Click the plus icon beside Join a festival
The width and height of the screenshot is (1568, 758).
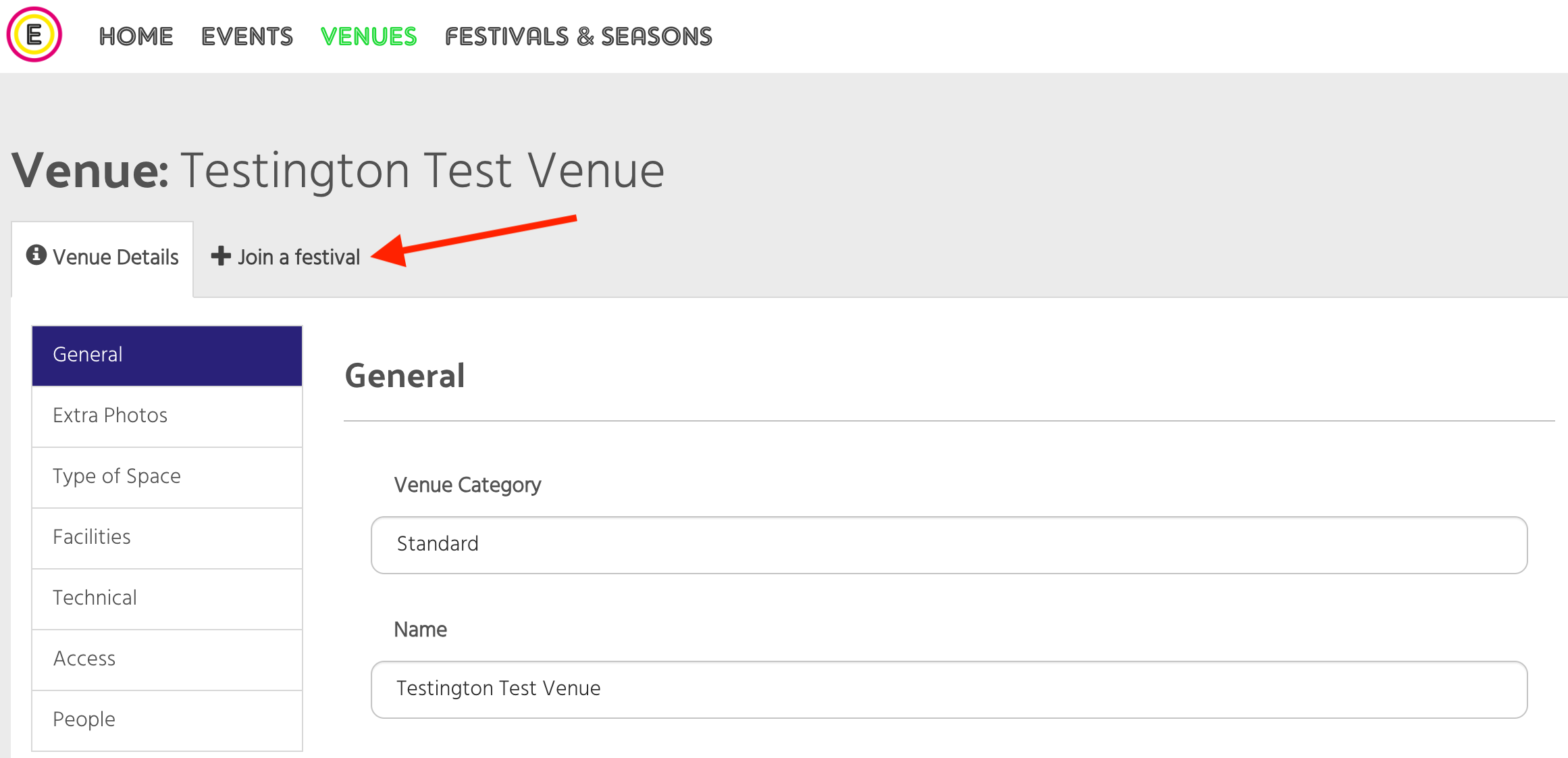pyautogui.click(x=221, y=256)
